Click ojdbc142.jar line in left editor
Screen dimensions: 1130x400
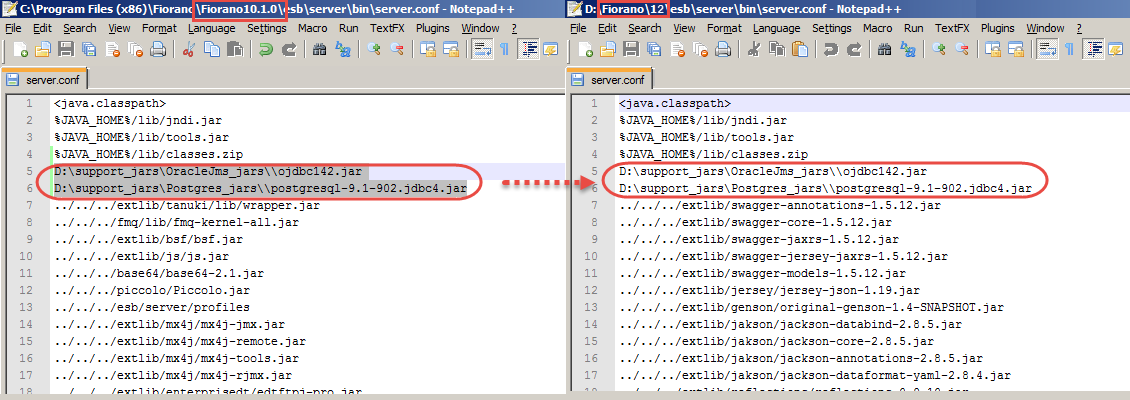[210, 172]
